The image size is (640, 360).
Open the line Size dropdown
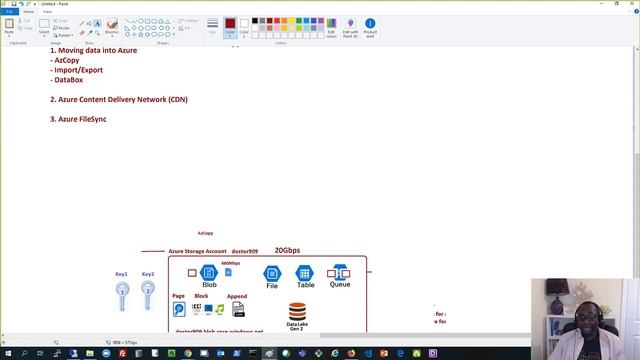click(212, 28)
